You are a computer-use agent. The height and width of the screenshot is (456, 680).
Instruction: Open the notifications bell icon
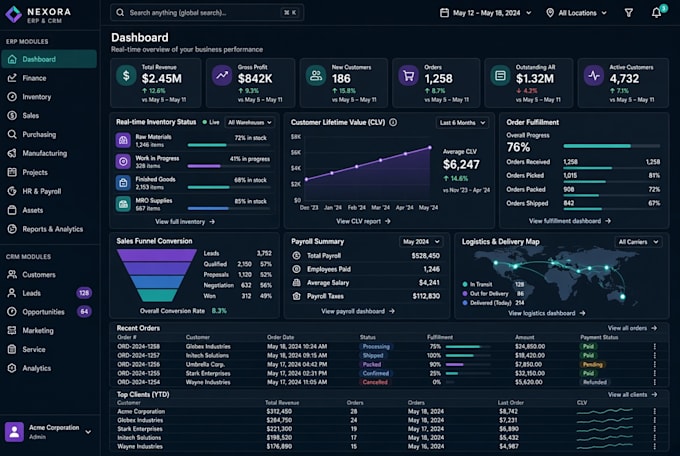point(656,13)
